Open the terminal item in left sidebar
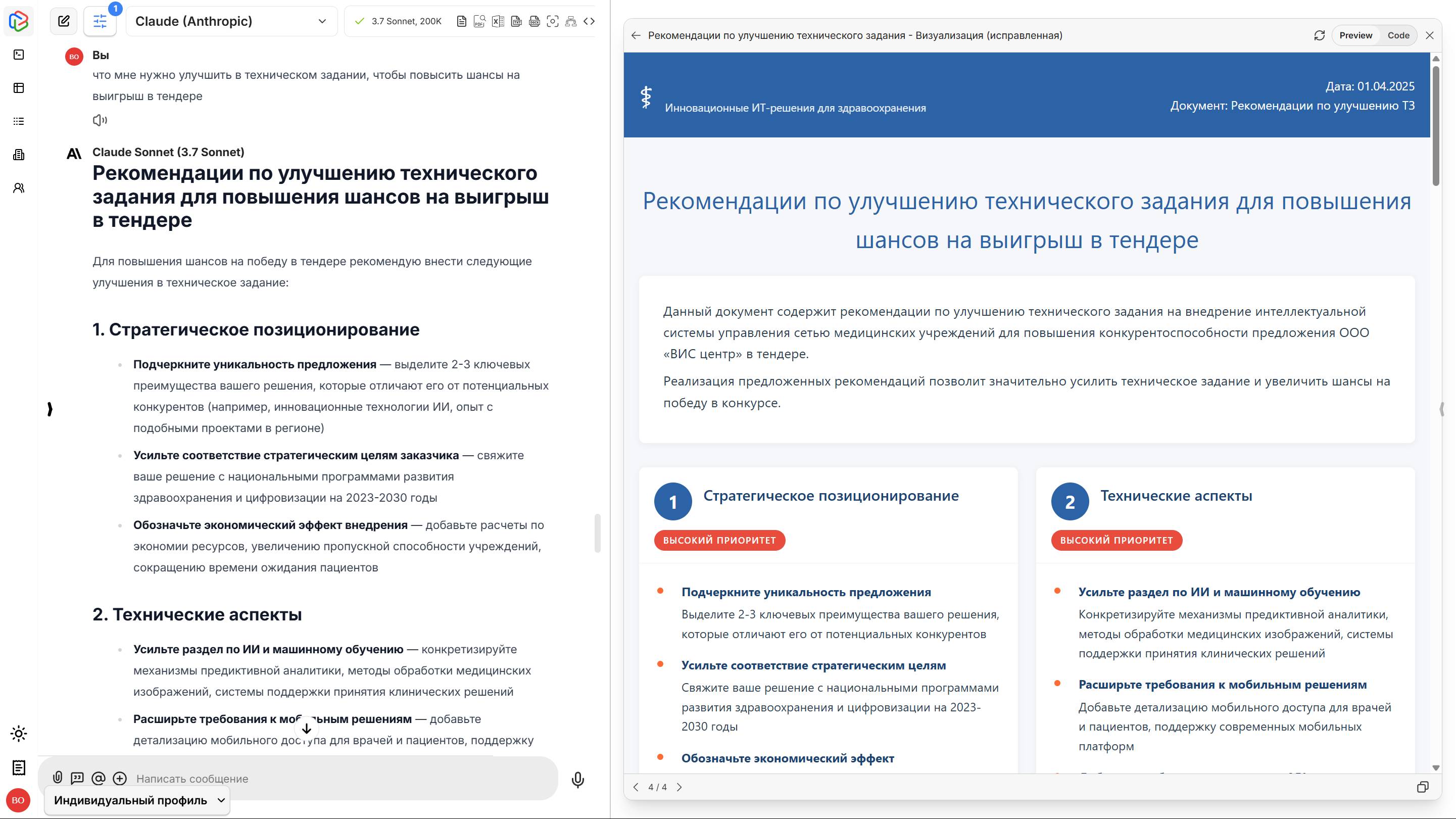Screen dimensions: 1456x819 [x=19, y=54]
